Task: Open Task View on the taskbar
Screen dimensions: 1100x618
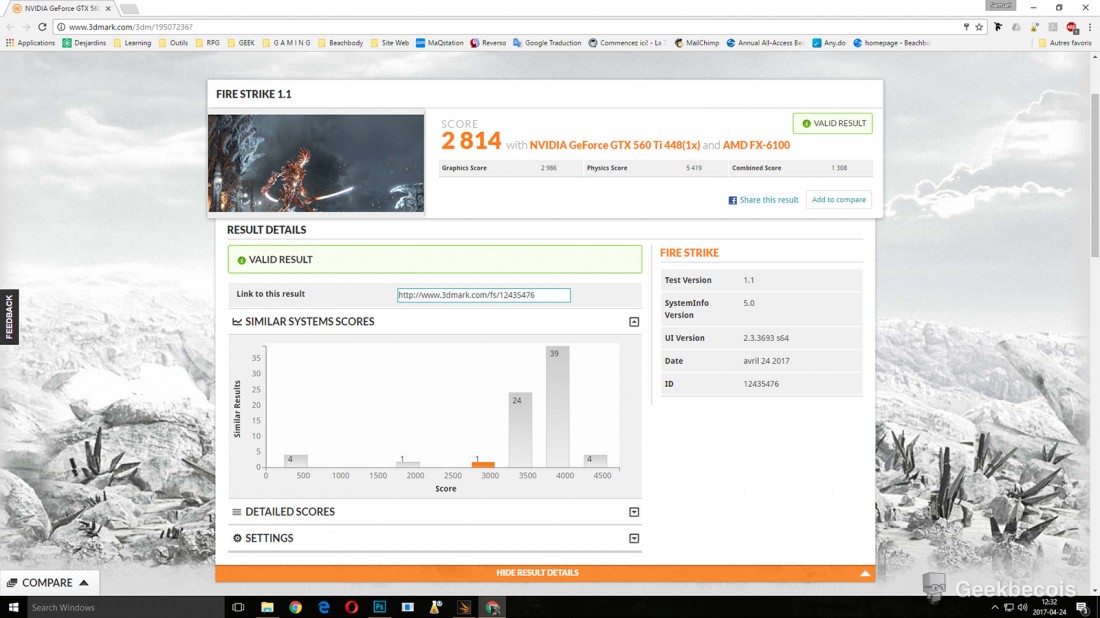Action: coord(238,607)
